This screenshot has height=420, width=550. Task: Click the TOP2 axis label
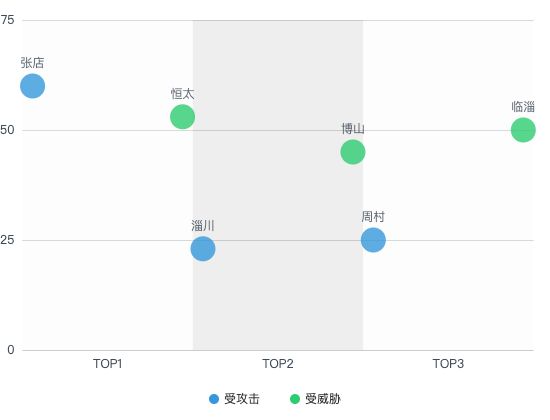278,364
